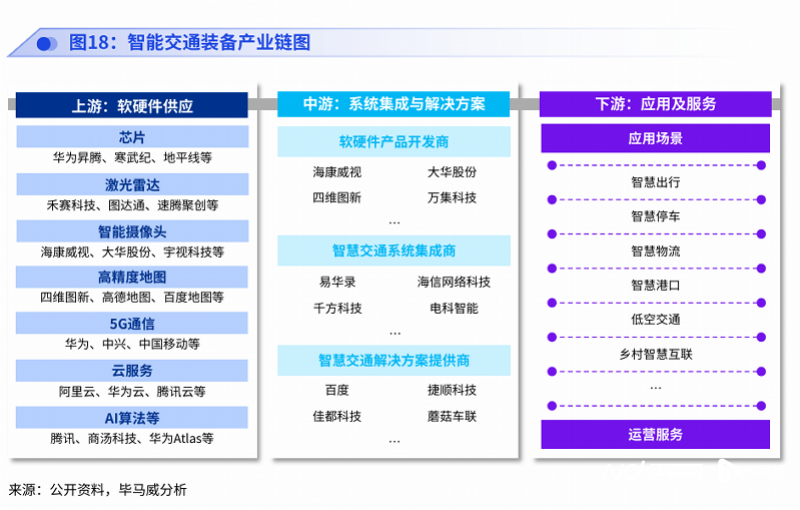800x510 pixels.
Task: Click the text 华为昇腾、寒武纪、地平线等
Action: pyautogui.click(x=132, y=158)
